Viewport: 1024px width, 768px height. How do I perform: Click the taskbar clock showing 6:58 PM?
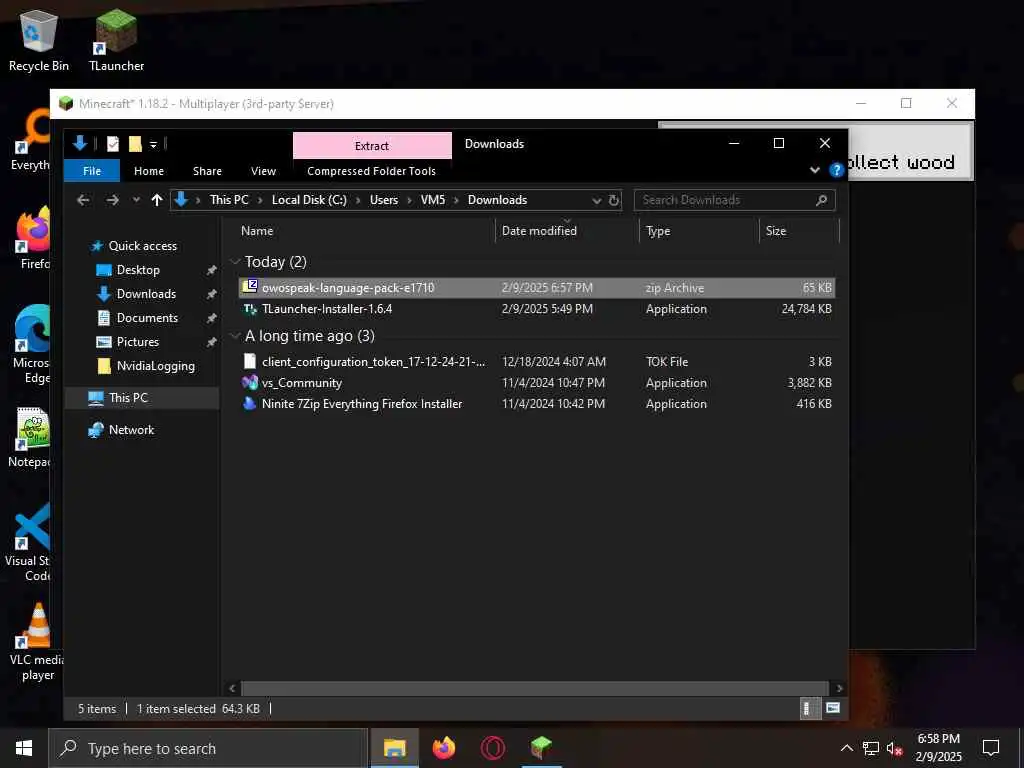pos(938,748)
